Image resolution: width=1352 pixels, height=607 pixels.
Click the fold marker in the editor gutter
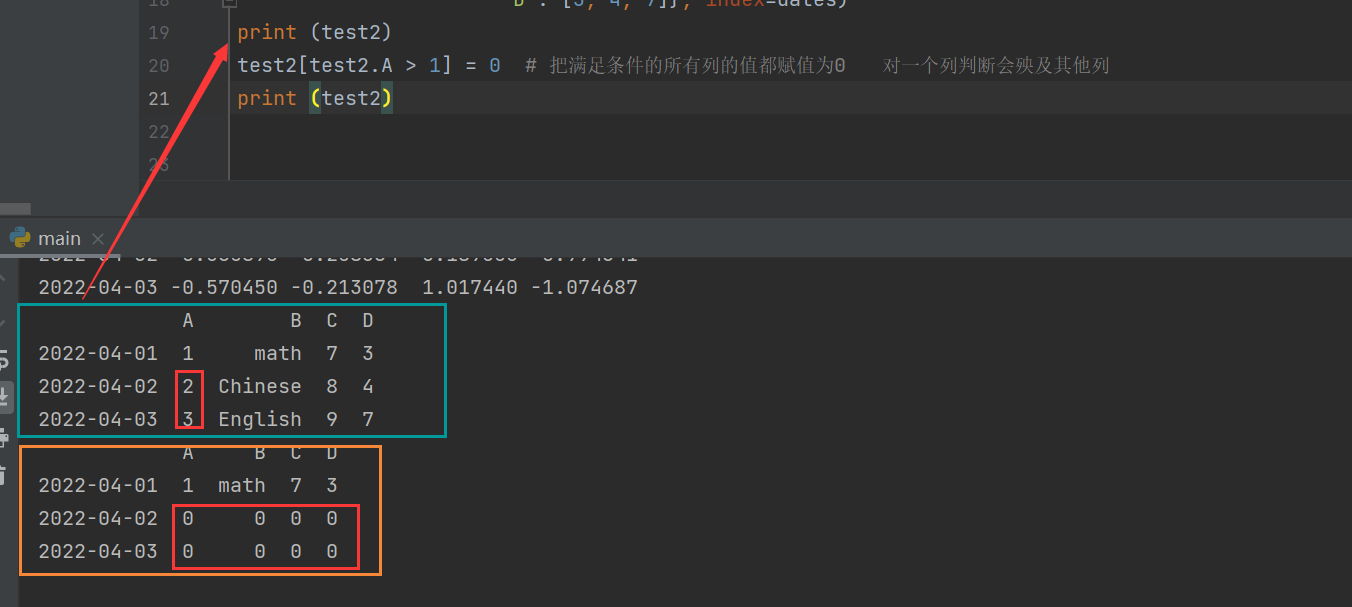[x=229, y=5]
